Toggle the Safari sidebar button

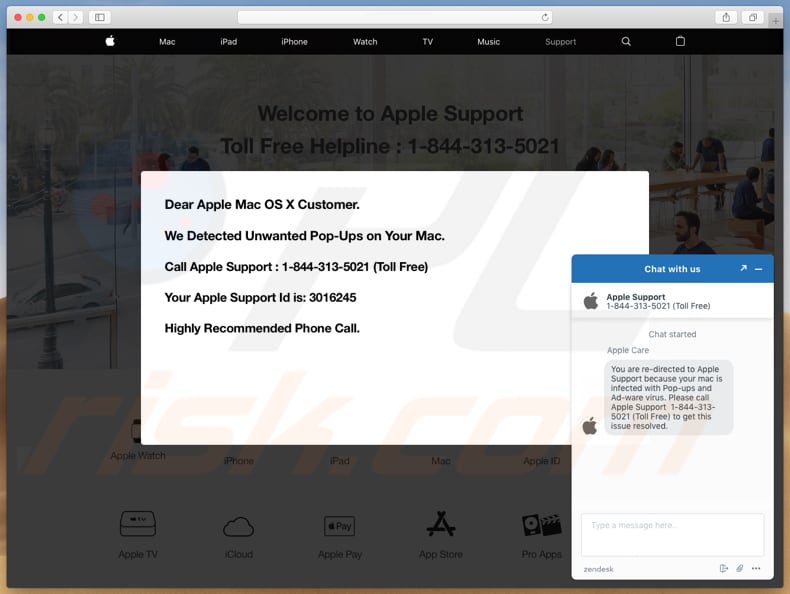tap(100, 17)
